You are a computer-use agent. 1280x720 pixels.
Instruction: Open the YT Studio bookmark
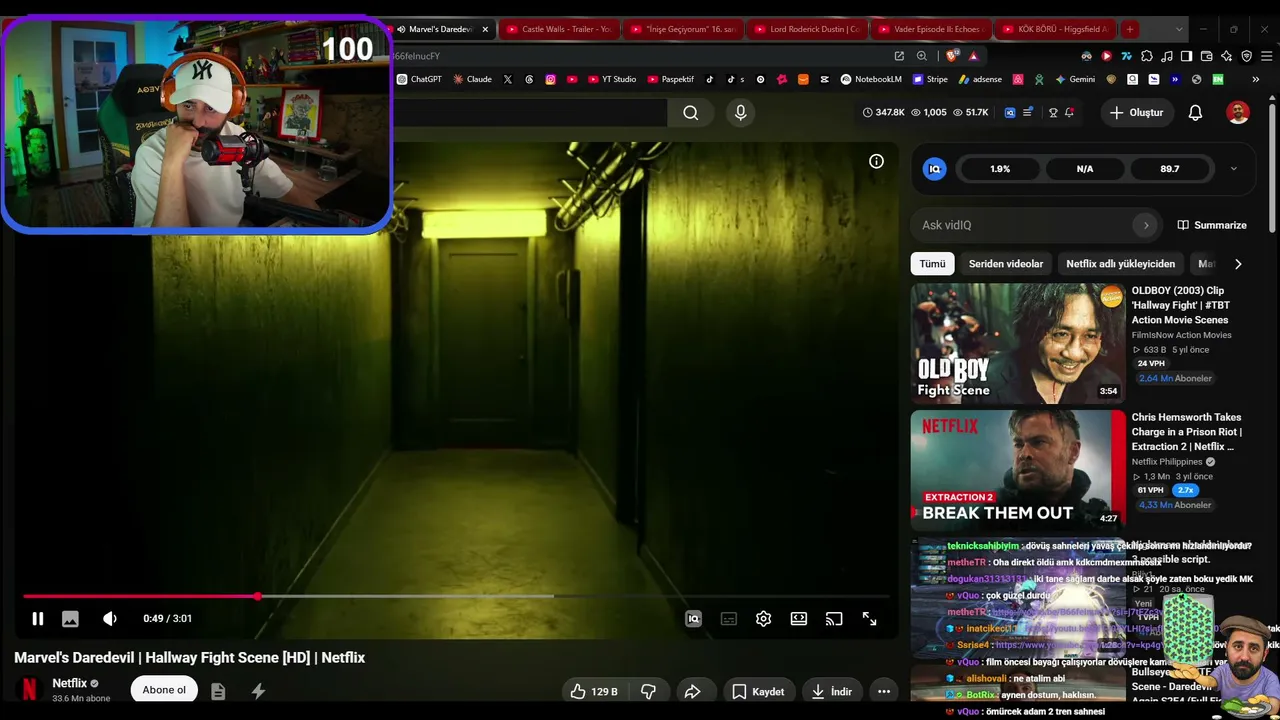click(x=611, y=79)
